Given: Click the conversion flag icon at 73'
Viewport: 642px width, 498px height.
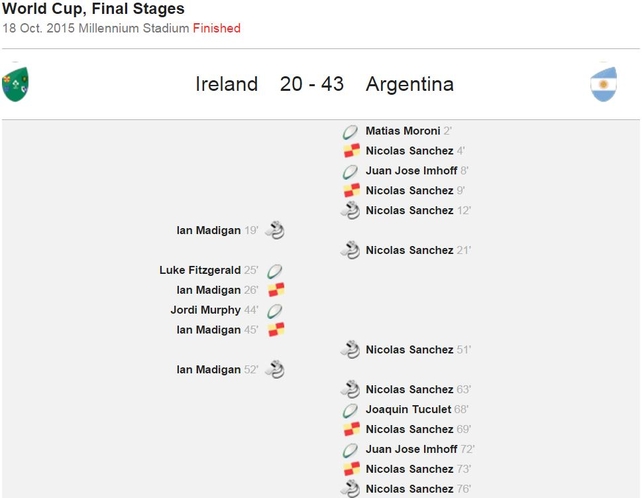Looking at the screenshot, I should pyautogui.click(x=352, y=469).
